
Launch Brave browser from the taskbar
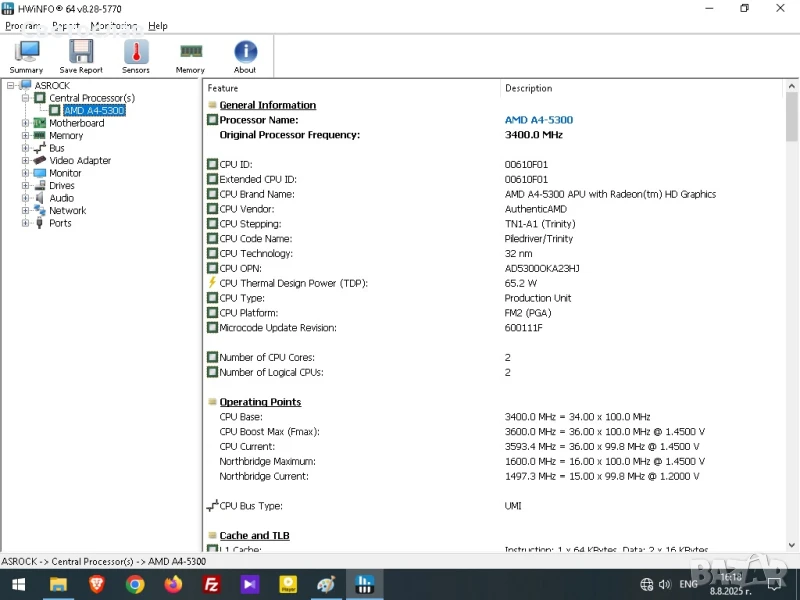(x=97, y=584)
